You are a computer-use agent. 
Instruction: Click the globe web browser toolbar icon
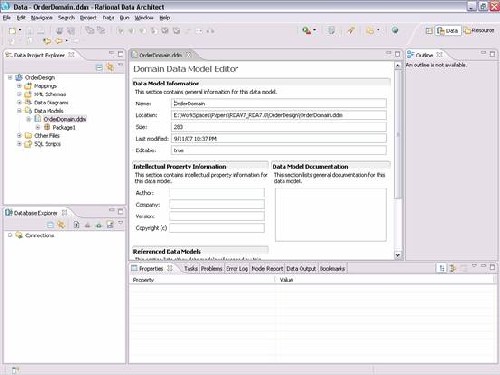coord(395,30)
